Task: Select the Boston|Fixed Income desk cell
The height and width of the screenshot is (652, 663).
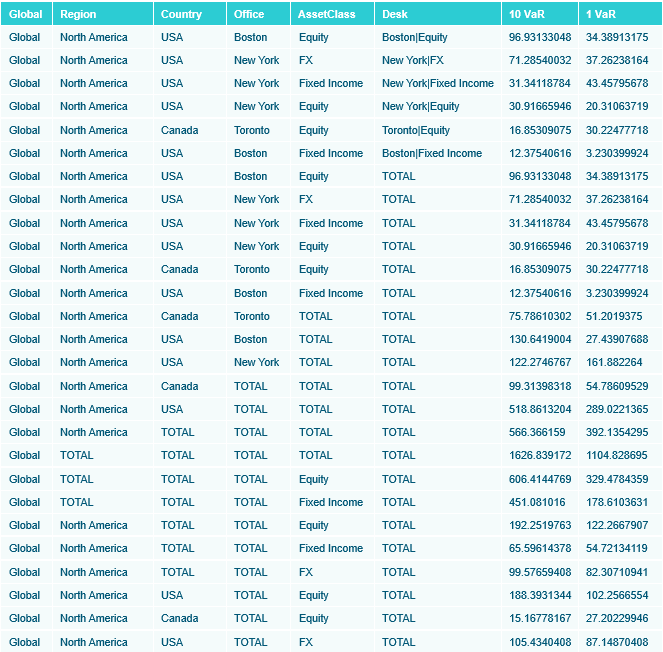Action: tap(431, 153)
